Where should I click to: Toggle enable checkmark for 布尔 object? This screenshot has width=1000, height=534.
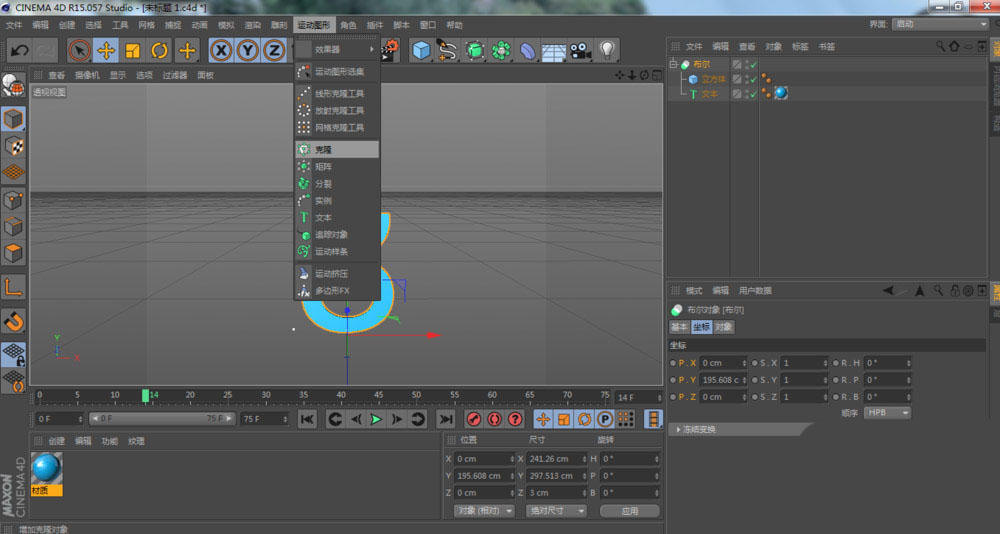point(753,64)
